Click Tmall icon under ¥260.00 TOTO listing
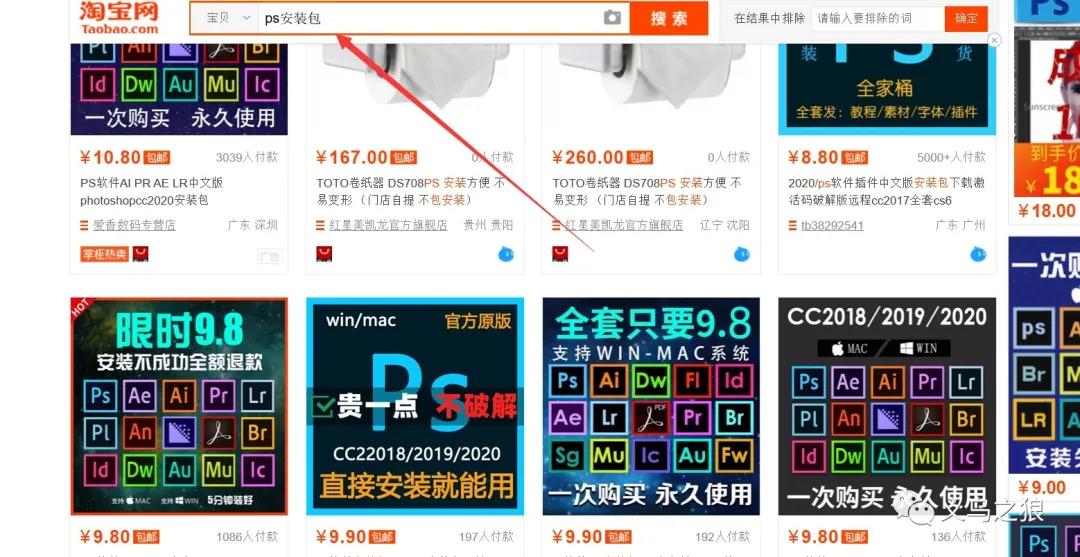Viewport: 1080px width, 557px height. tap(560, 254)
